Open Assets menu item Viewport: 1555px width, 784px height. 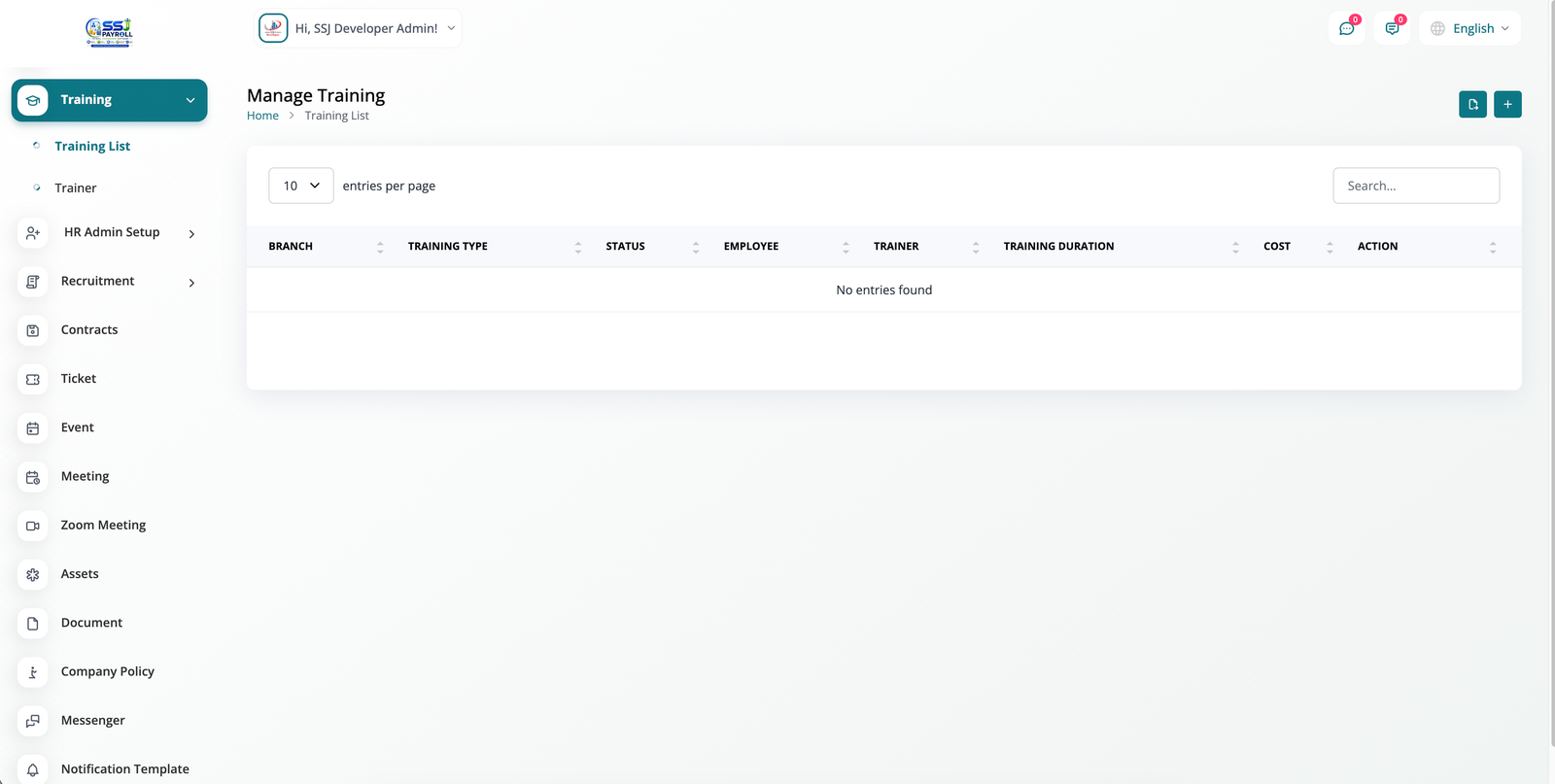80,573
